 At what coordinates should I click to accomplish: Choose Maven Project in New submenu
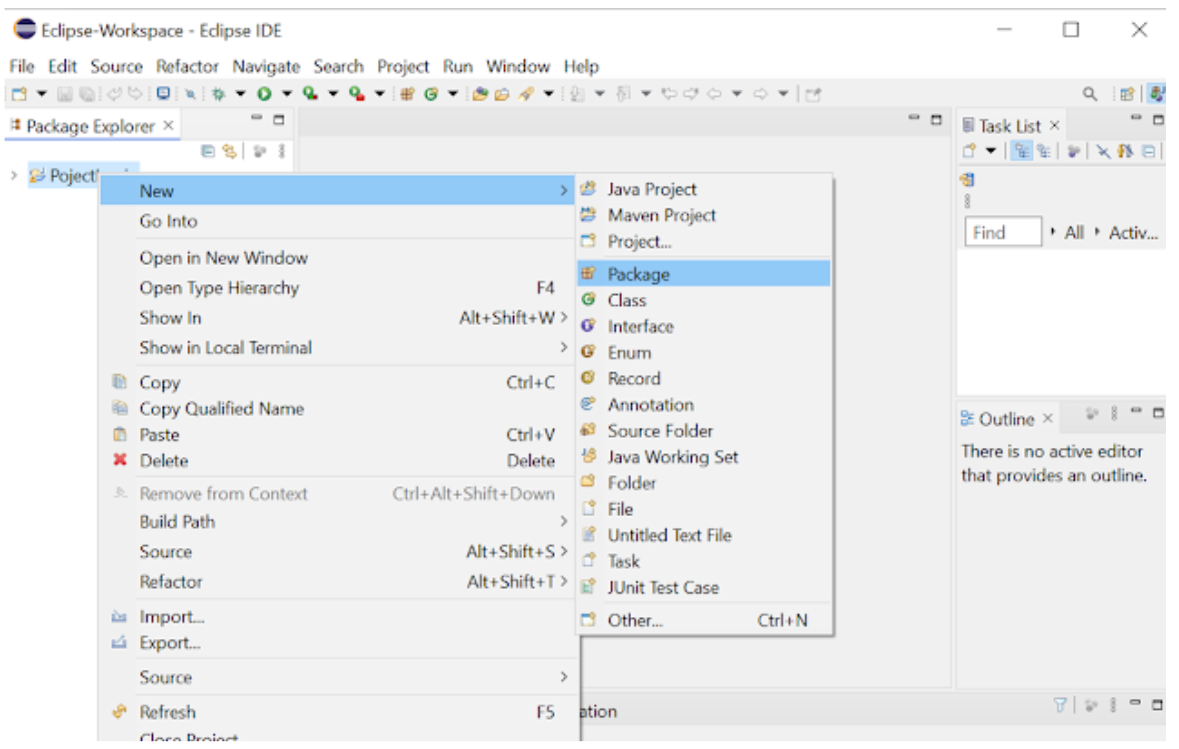[x=705, y=215]
